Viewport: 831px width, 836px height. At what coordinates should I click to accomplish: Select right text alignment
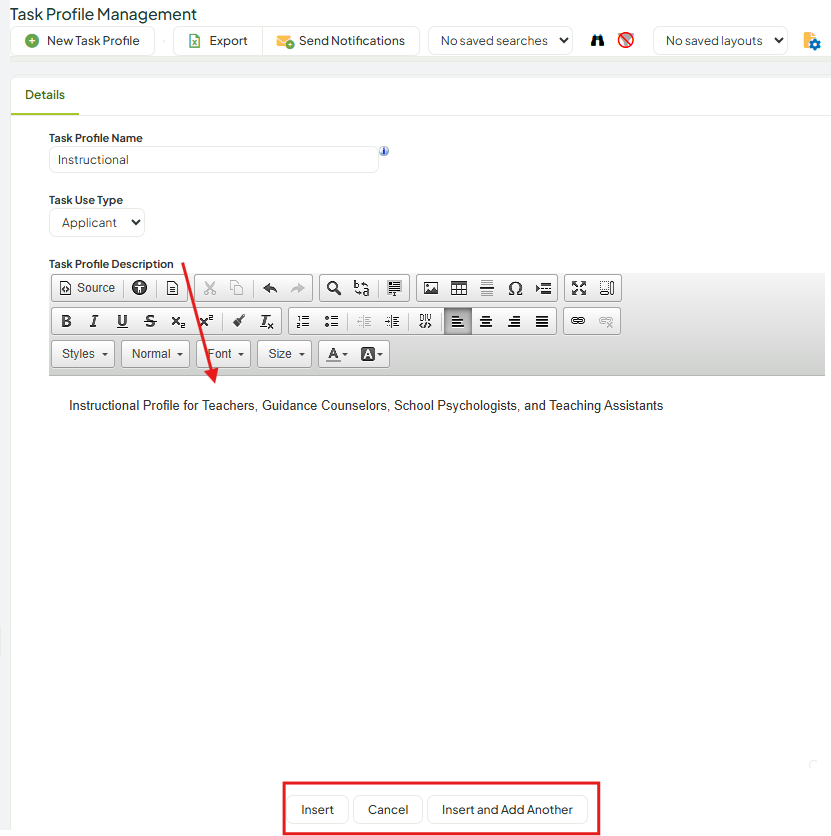(x=514, y=321)
